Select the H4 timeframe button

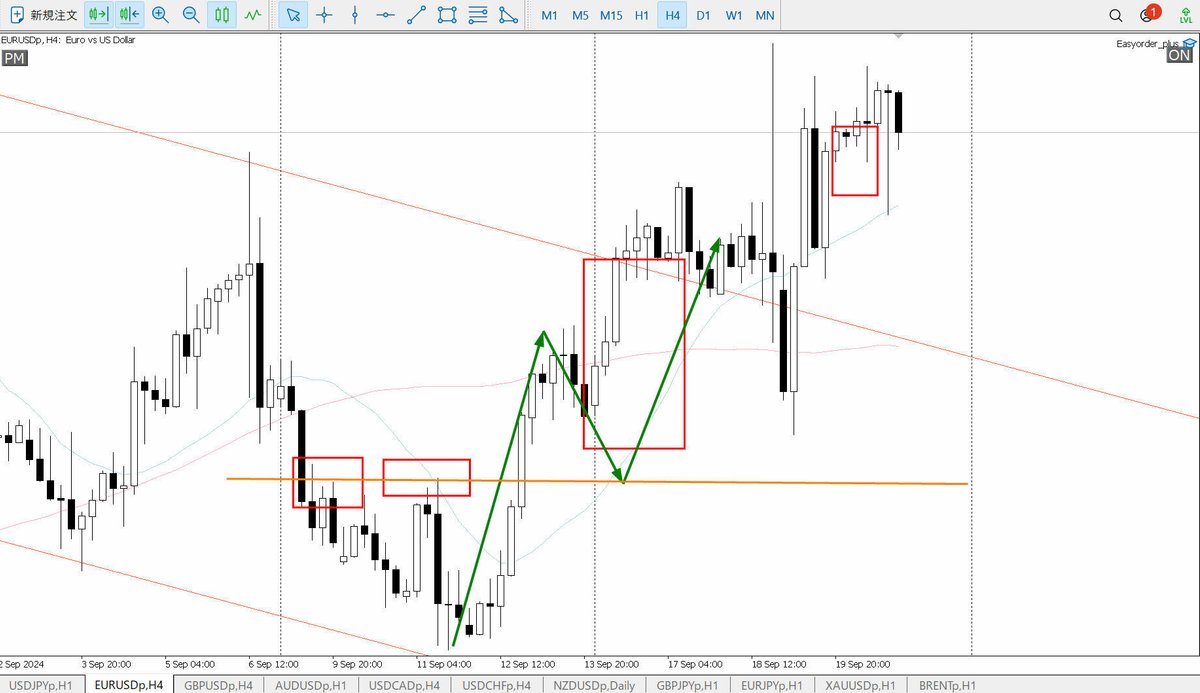(672, 15)
